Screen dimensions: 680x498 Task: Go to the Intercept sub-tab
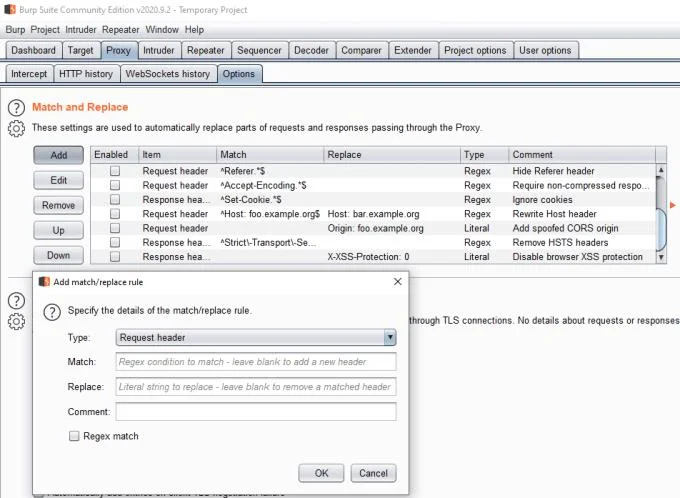pos(29,74)
